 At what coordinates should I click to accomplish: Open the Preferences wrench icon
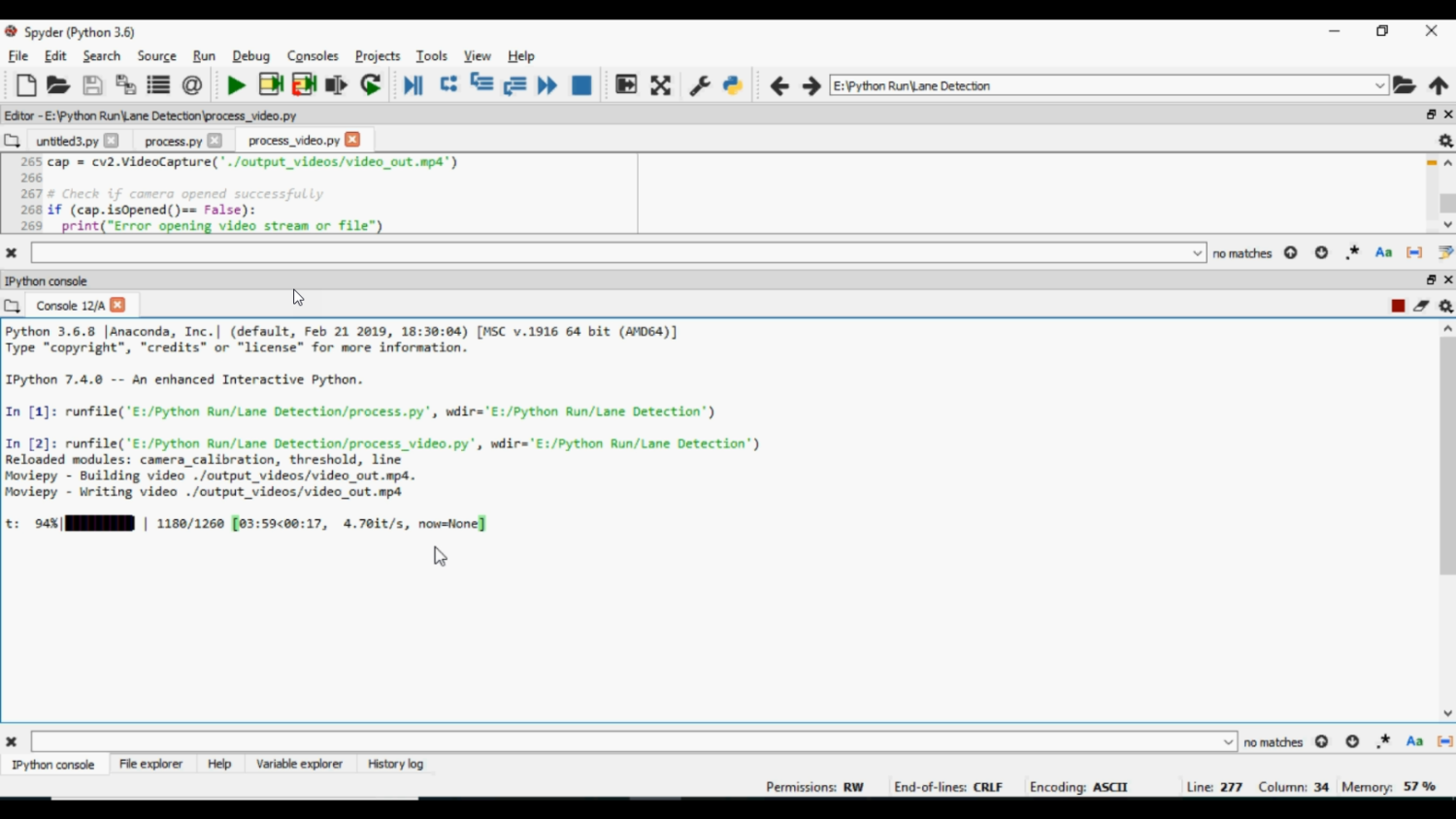(x=699, y=85)
